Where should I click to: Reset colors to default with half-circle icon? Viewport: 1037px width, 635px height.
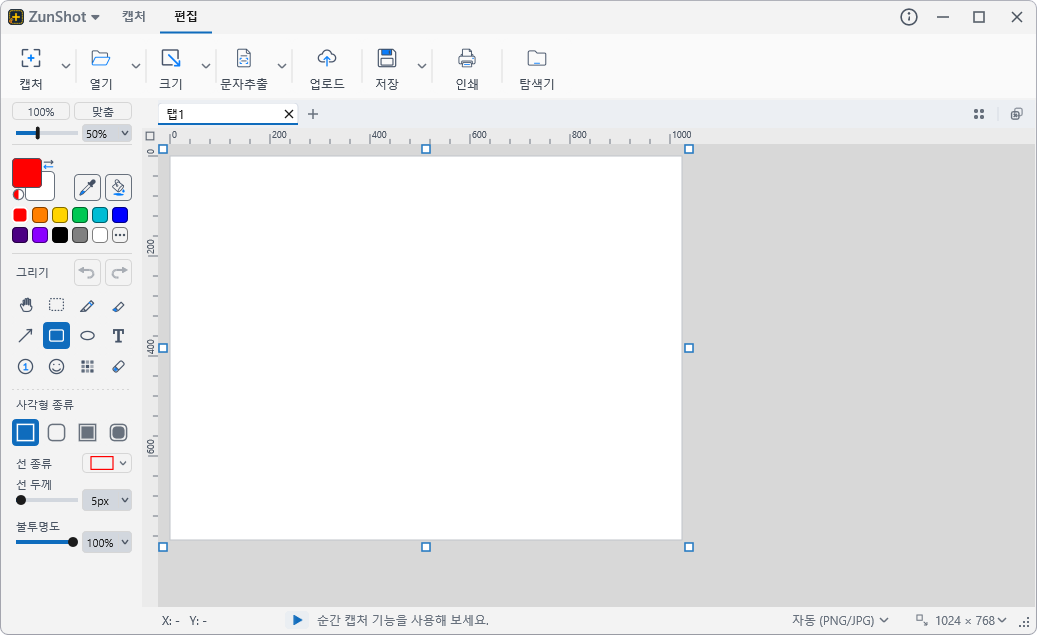point(19,194)
